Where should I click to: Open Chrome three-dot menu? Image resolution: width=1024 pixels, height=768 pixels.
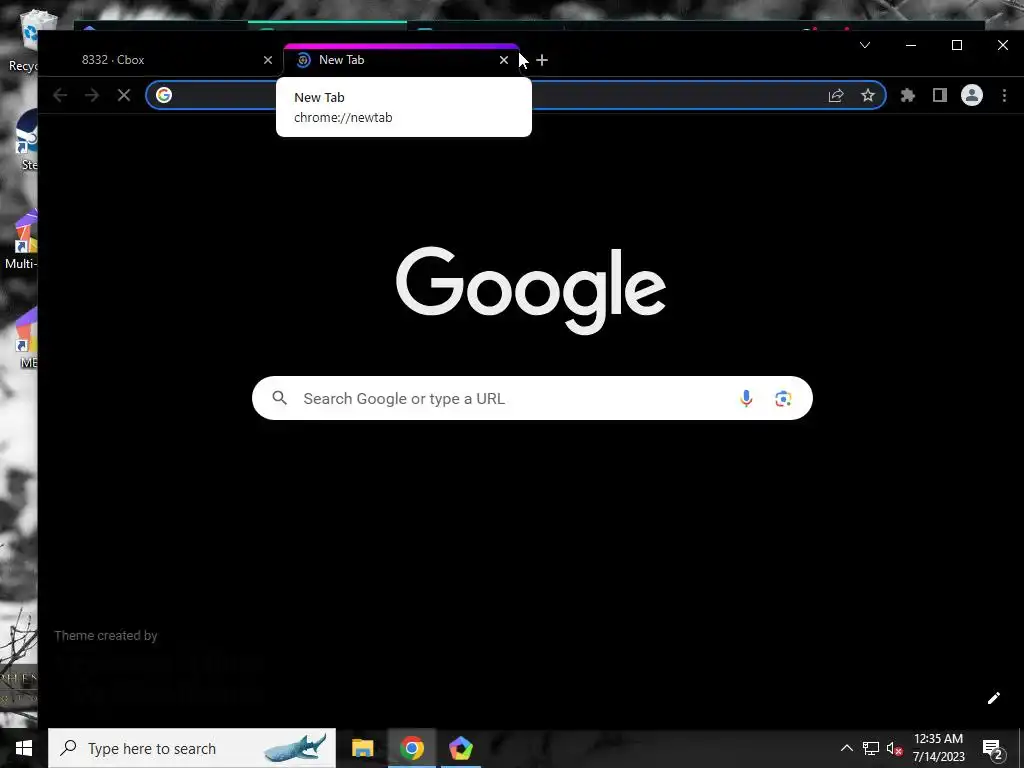tap(1004, 95)
